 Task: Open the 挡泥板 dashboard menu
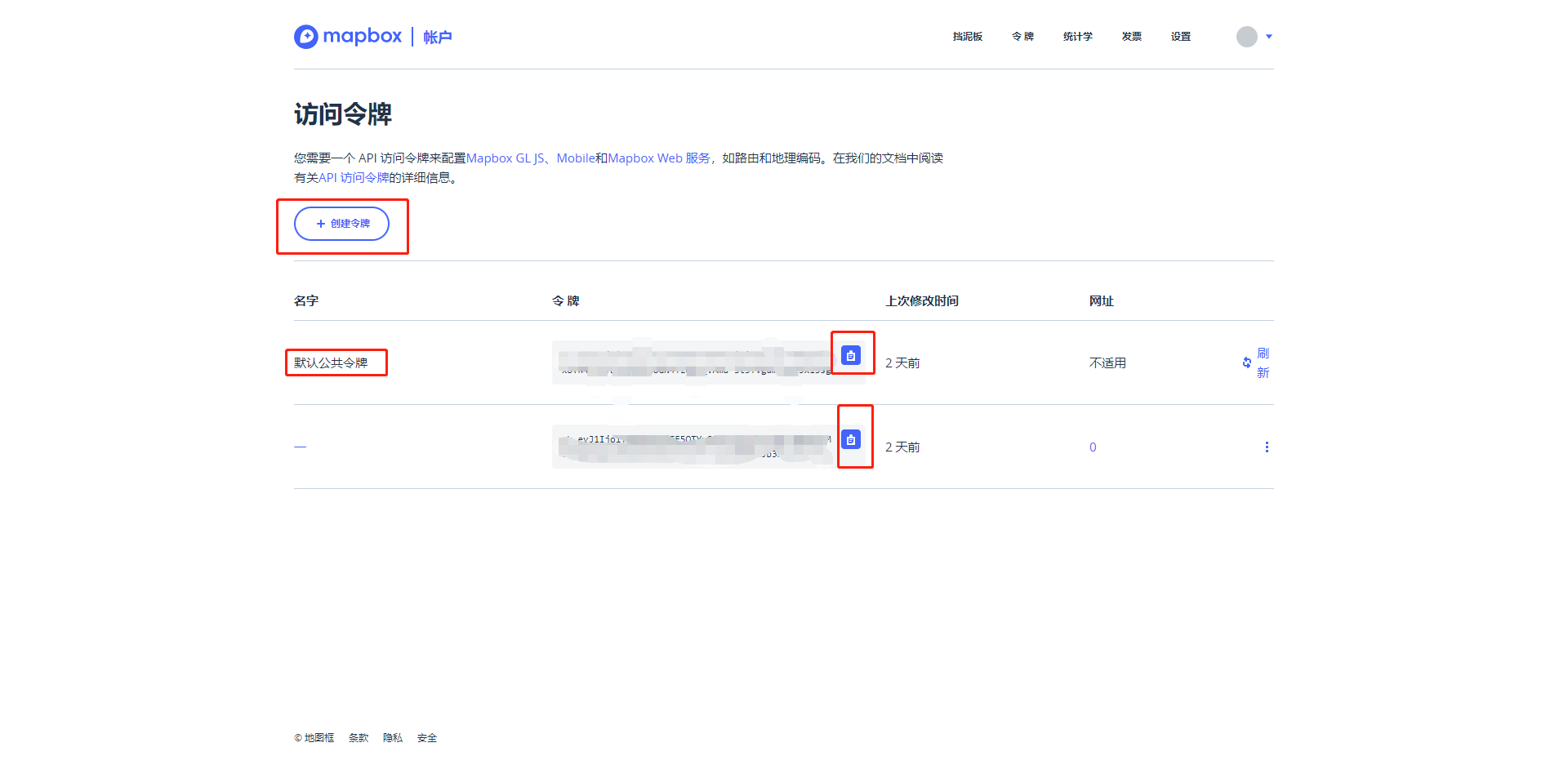968,37
